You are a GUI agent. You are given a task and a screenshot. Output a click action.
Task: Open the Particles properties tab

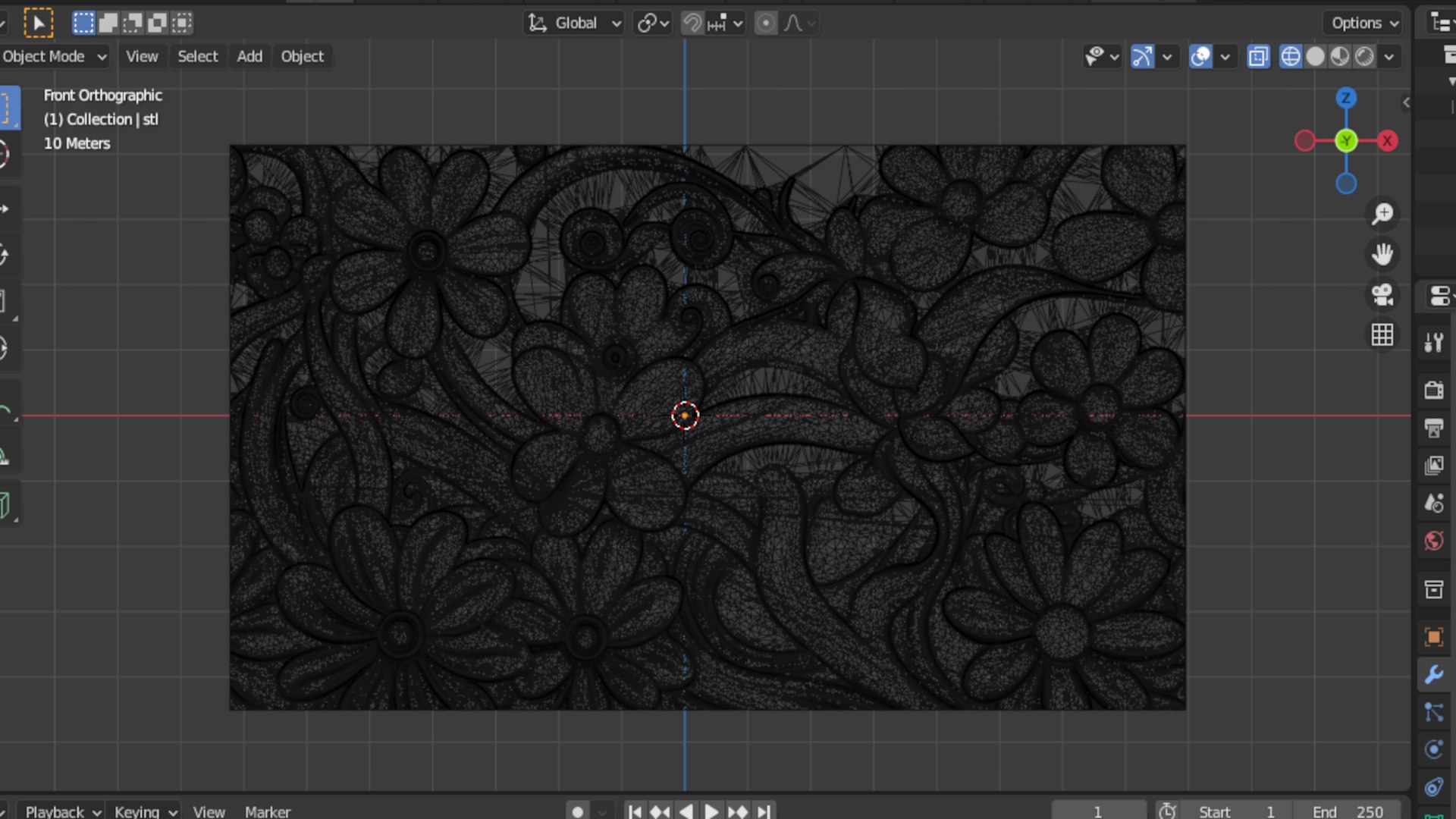pyautogui.click(x=1433, y=712)
